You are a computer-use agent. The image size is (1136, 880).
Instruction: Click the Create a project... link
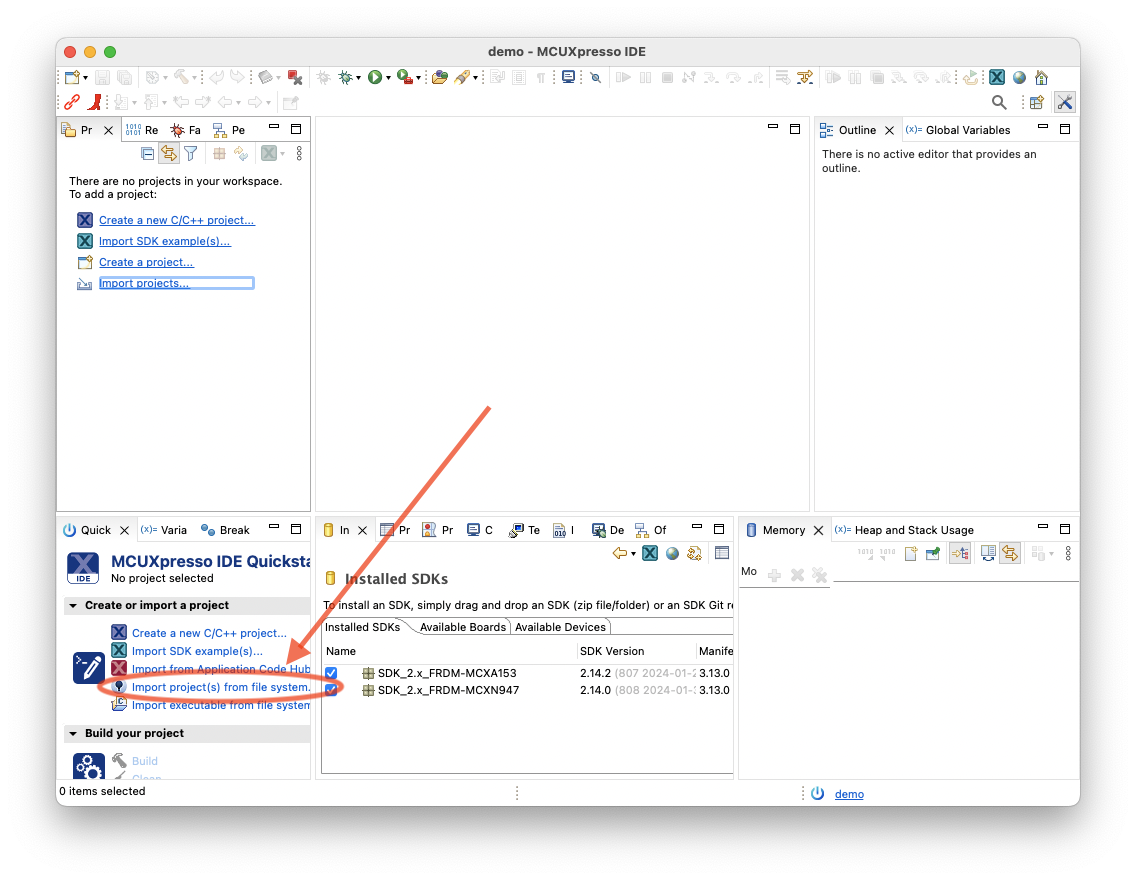(x=146, y=262)
